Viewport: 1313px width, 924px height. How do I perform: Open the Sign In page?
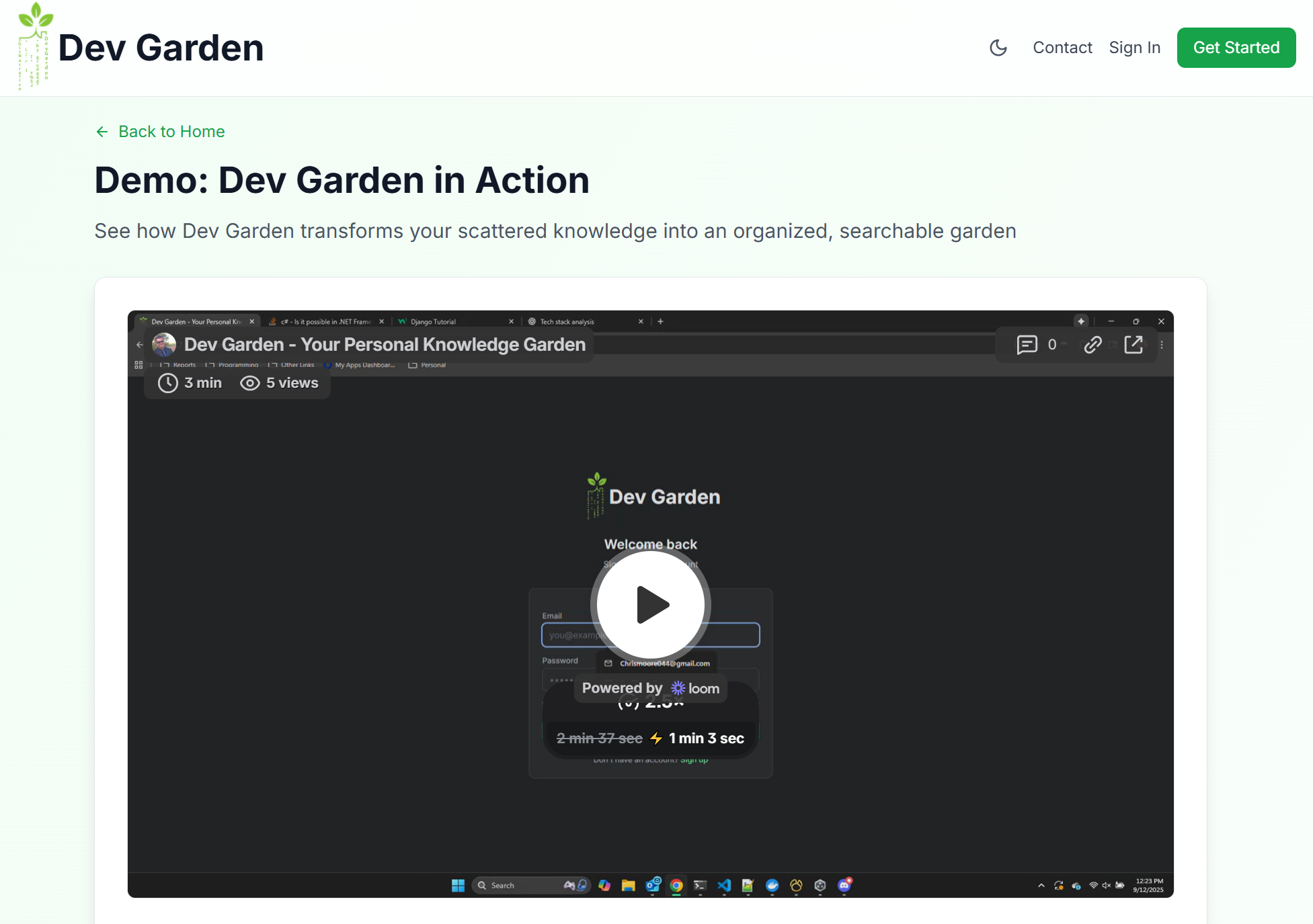[x=1134, y=48]
